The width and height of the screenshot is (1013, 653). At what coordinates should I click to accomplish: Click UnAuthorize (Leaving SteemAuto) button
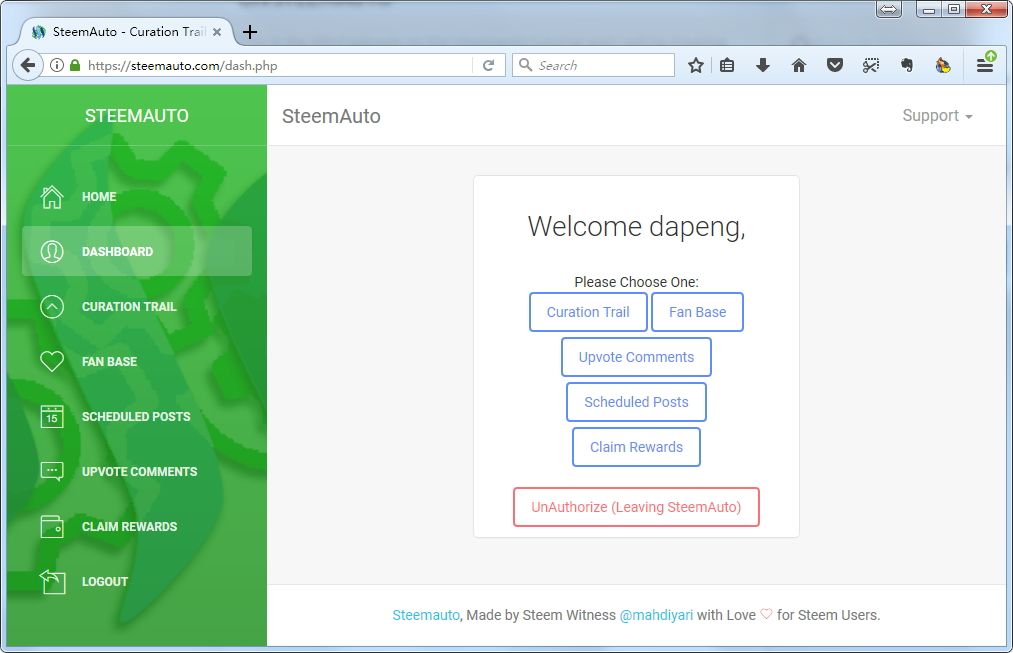636,507
